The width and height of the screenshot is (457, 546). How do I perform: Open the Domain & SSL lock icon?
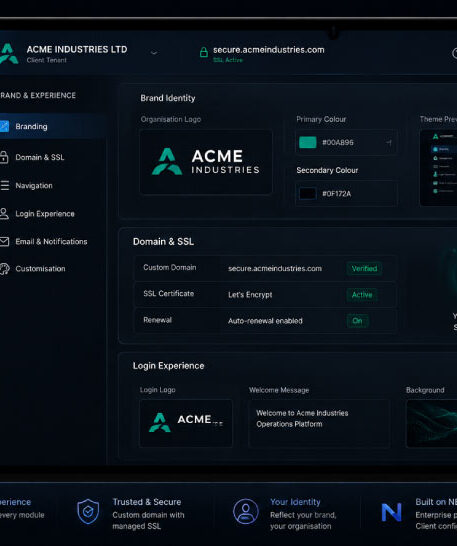(4, 157)
